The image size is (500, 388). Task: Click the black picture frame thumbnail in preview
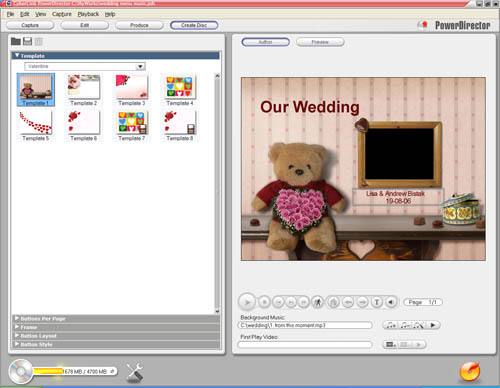click(399, 154)
